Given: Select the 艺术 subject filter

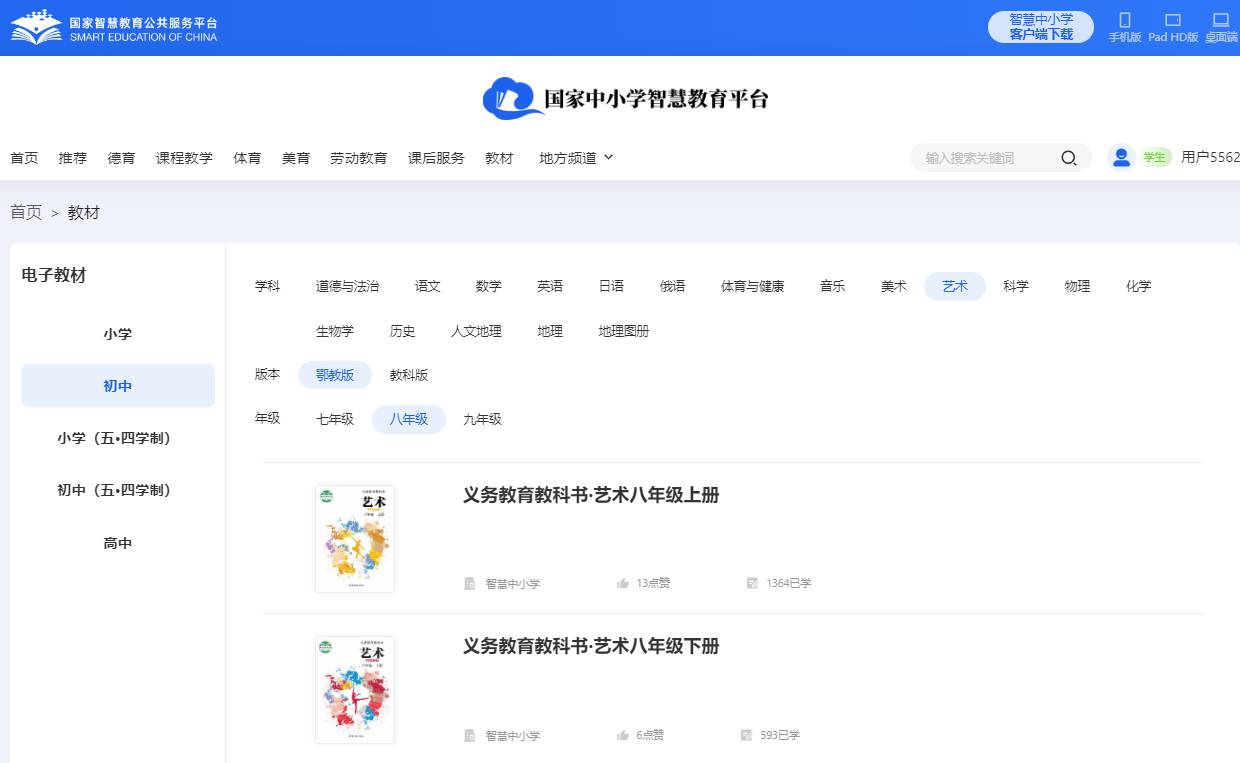Looking at the screenshot, I should (x=955, y=286).
